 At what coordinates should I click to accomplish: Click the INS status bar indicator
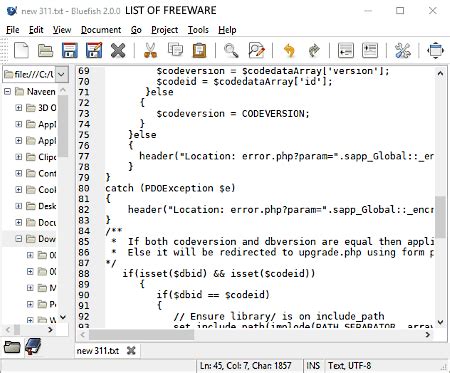[x=313, y=366]
